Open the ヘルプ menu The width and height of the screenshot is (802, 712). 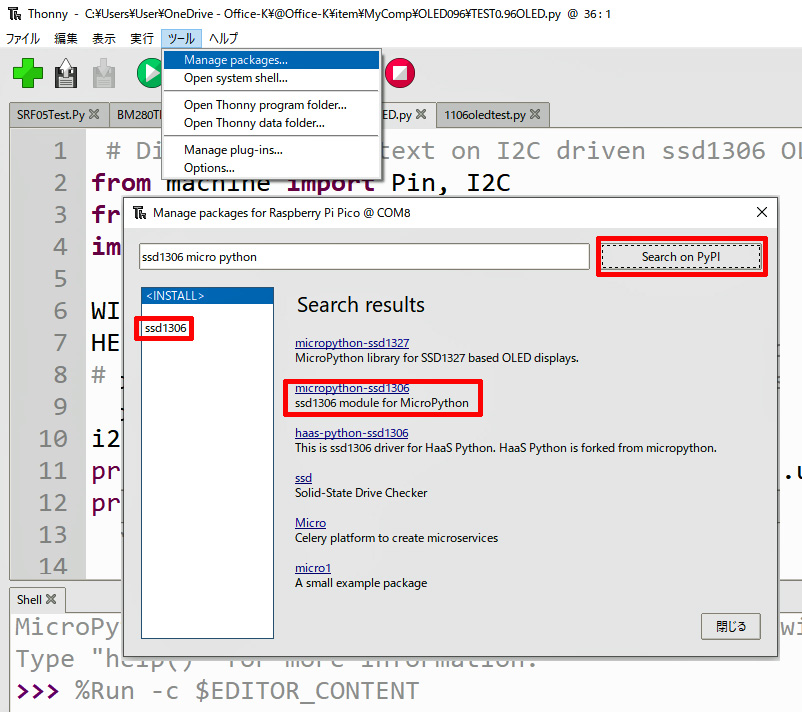pos(224,38)
